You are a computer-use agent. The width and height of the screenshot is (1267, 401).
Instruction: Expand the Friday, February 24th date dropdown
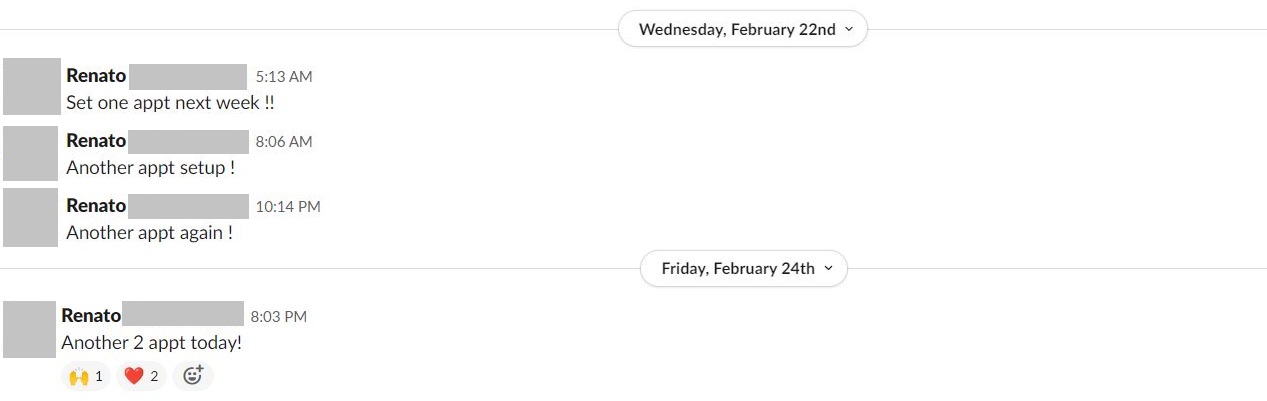click(x=744, y=268)
